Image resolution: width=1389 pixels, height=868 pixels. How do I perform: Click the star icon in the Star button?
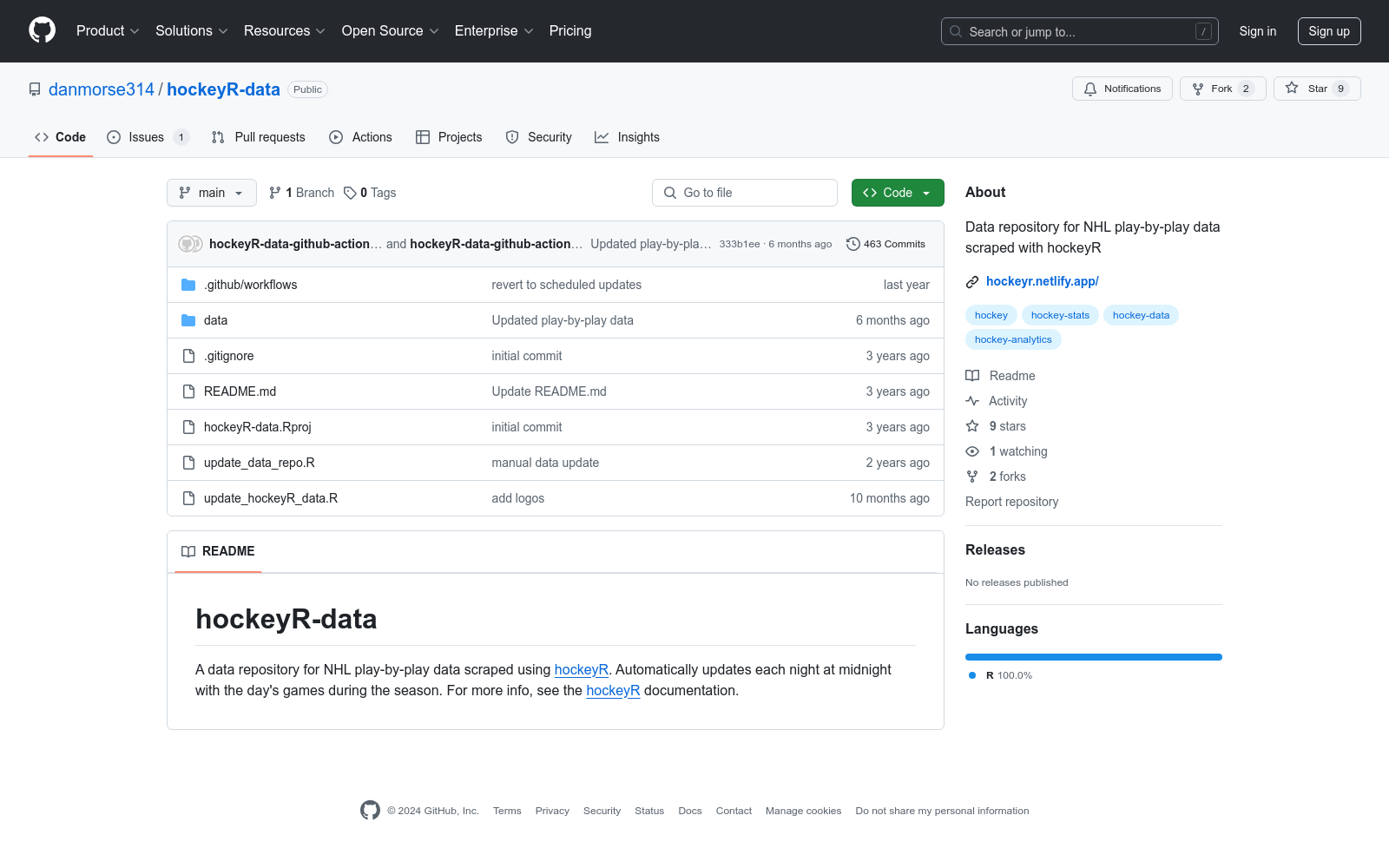coord(1292,89)
